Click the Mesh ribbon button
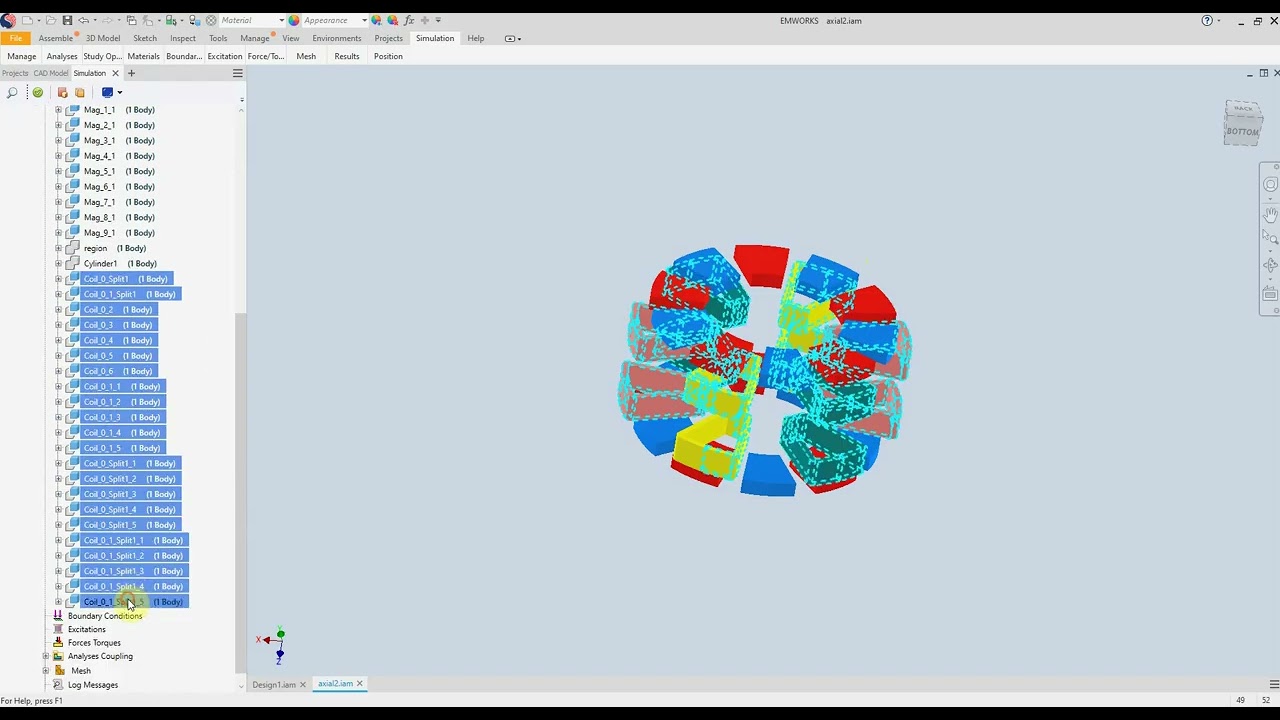 pos(306,56)
